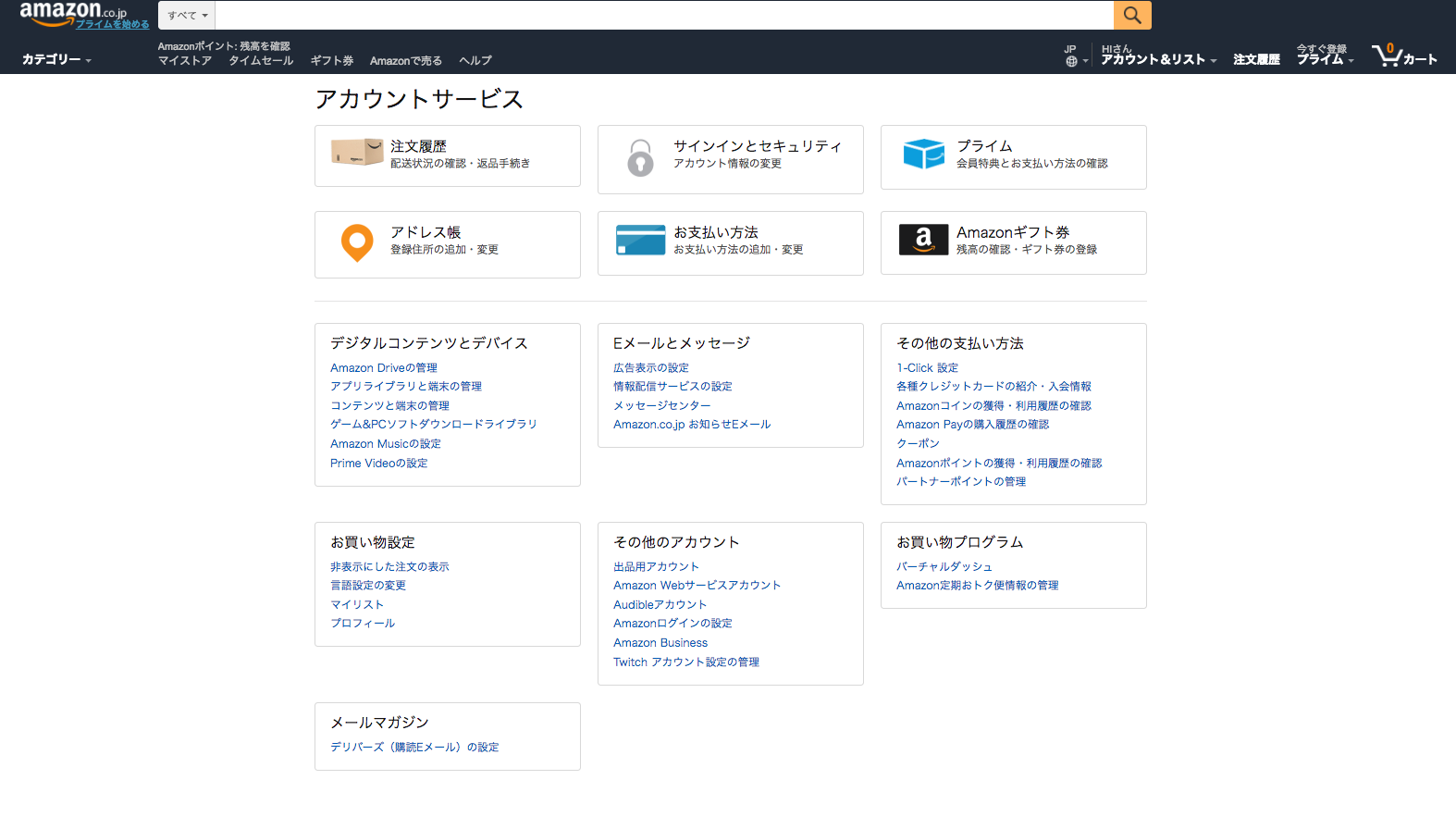The image size is (1456, 817).
Task: Expand the アカウント&リスト dropdown
Action: pyautogui.click(x=1158, y=59)
